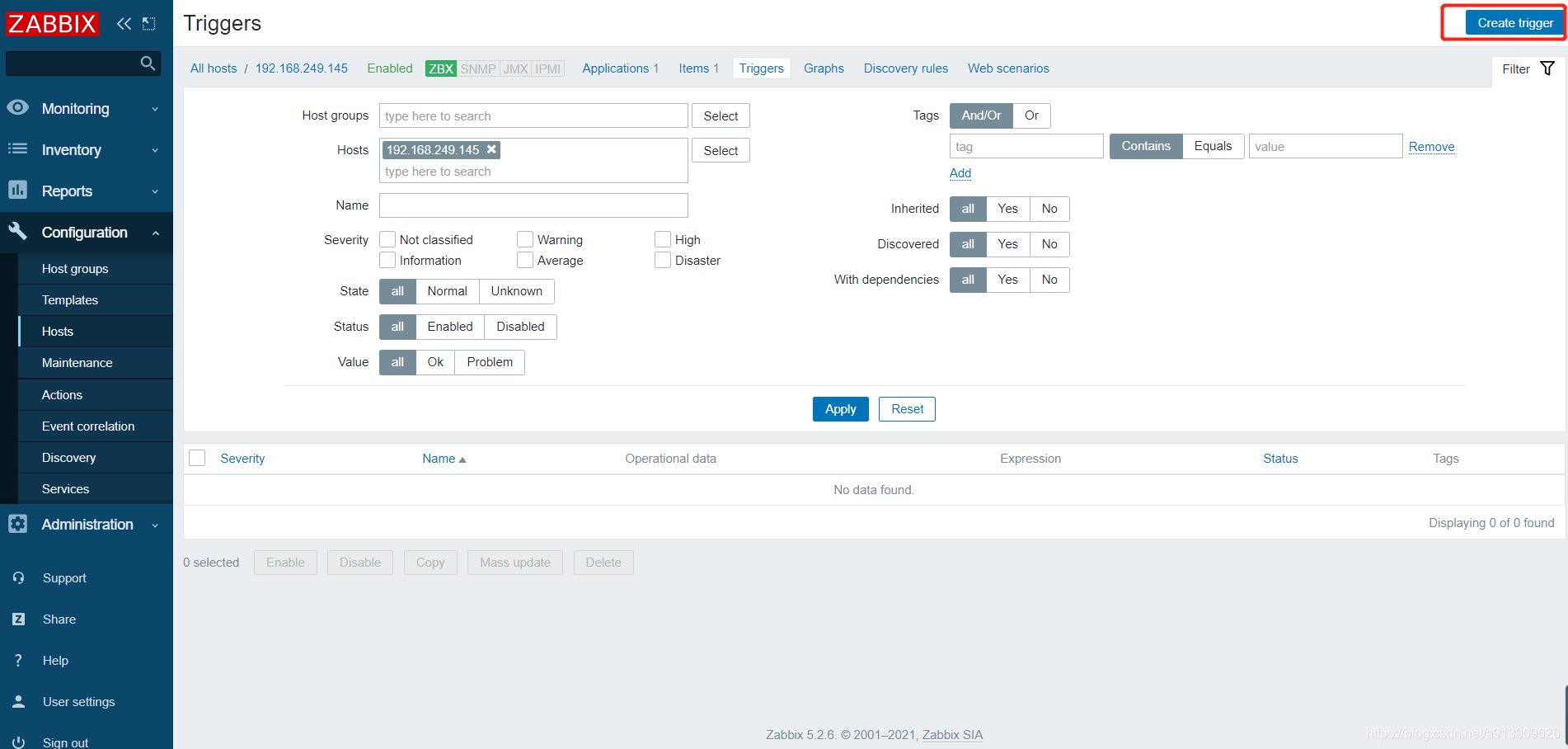Open the Applications 1 tab

coord(620,68)
